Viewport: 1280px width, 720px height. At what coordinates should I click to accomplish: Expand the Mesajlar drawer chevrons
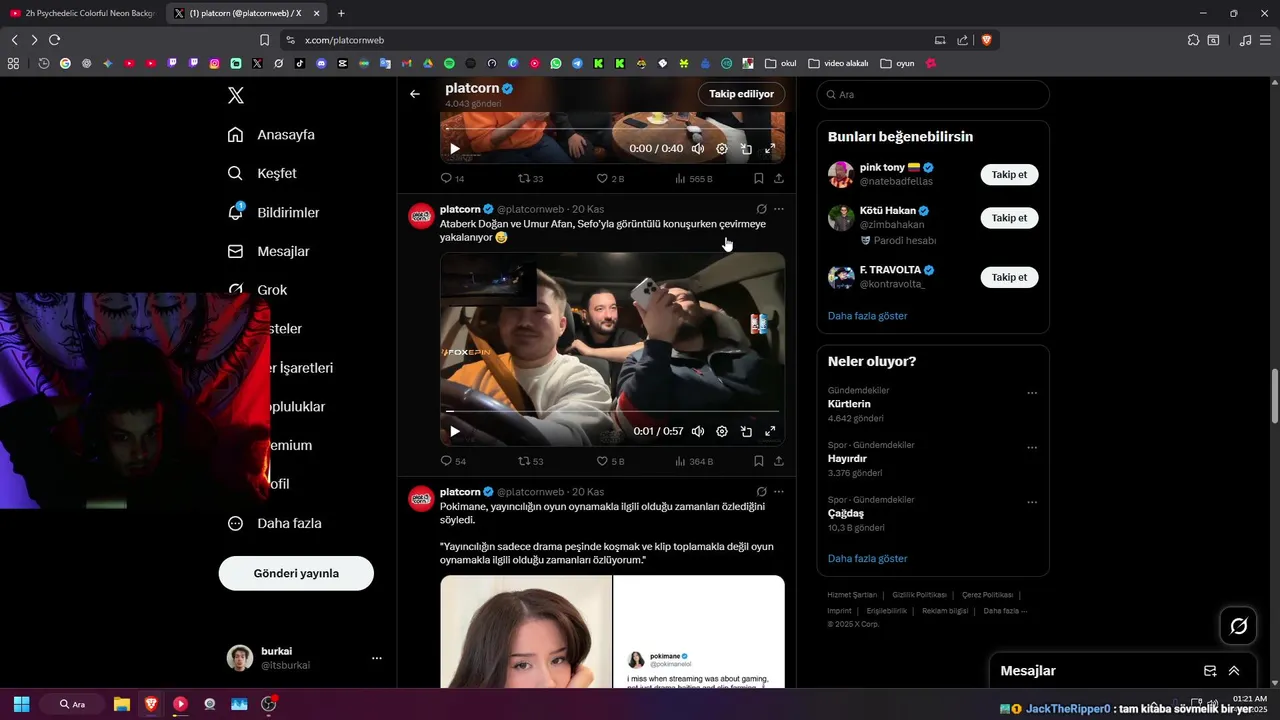[x=1234, y=671]
